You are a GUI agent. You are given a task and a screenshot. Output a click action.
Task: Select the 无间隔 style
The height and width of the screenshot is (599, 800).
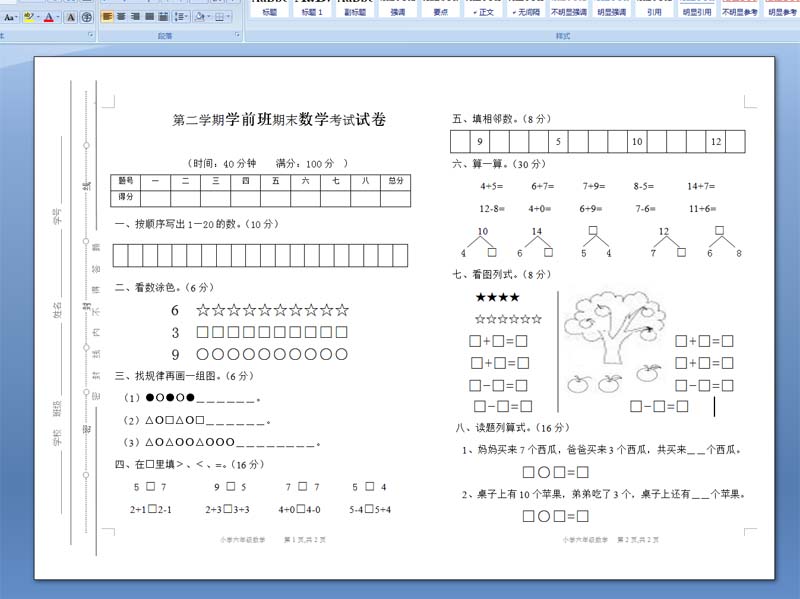click(x=526, y=11)
